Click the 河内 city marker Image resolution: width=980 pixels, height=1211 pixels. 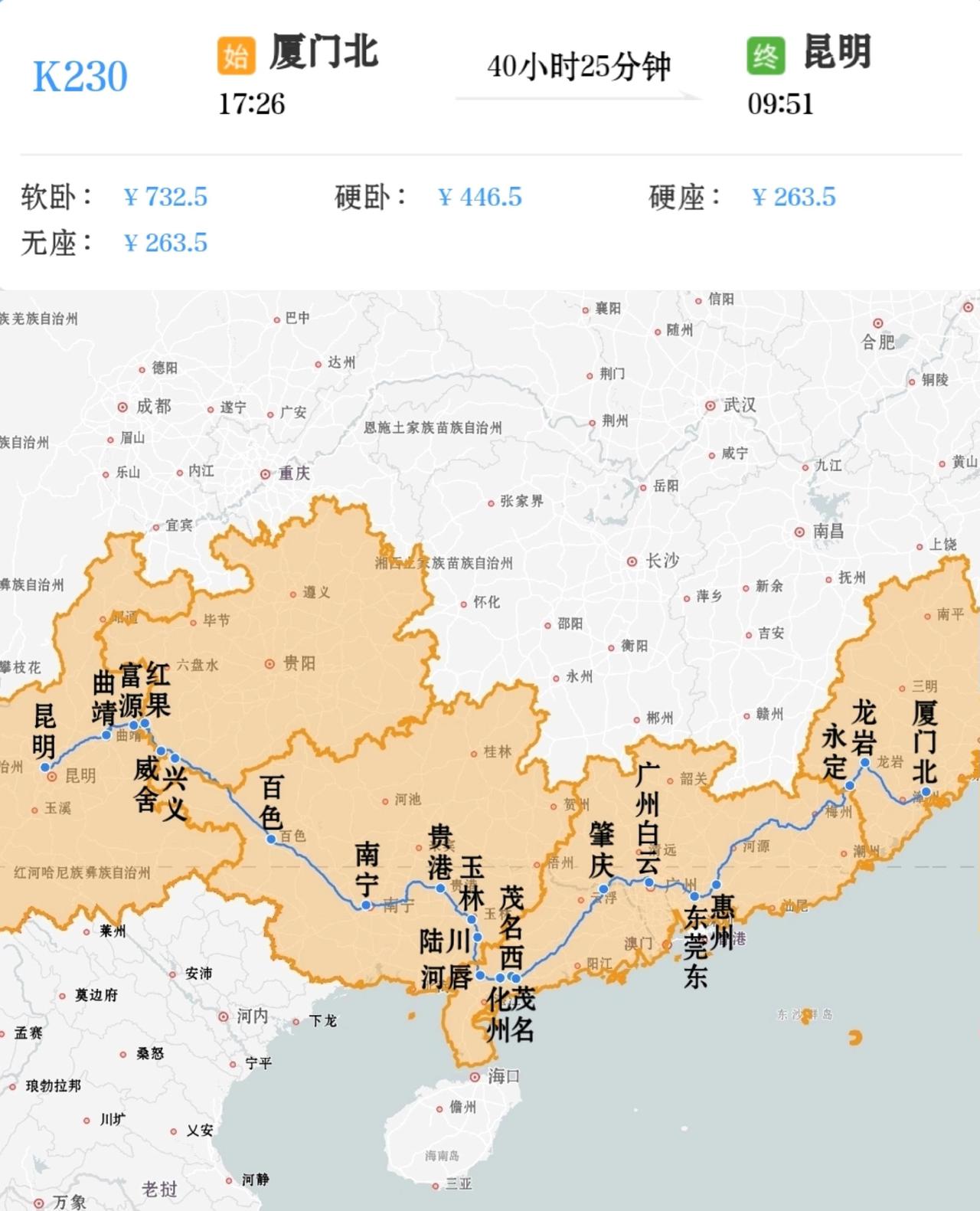click(x=223, y=1017)
